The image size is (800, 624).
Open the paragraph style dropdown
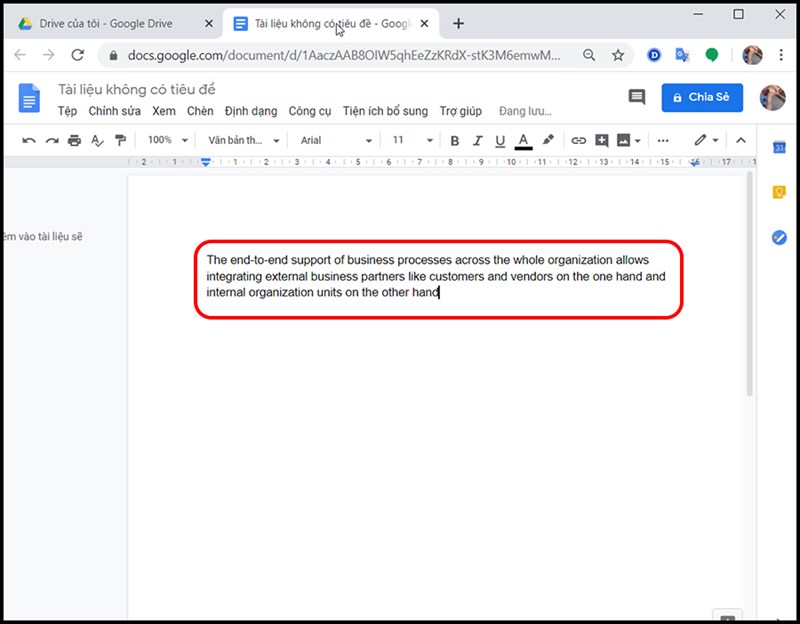[x=243, y=140]
